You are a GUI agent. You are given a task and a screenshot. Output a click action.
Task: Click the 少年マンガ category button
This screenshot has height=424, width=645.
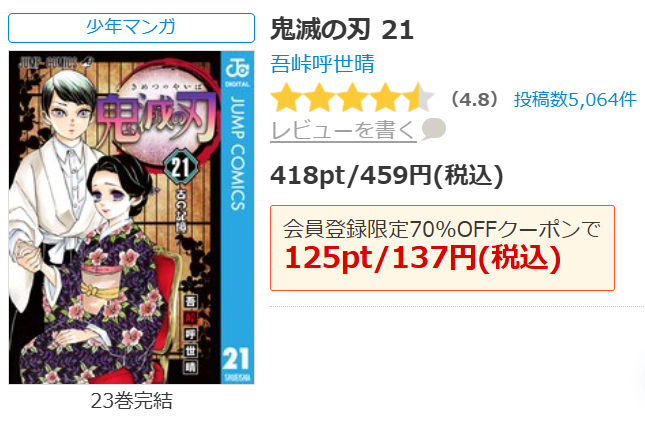131,28
